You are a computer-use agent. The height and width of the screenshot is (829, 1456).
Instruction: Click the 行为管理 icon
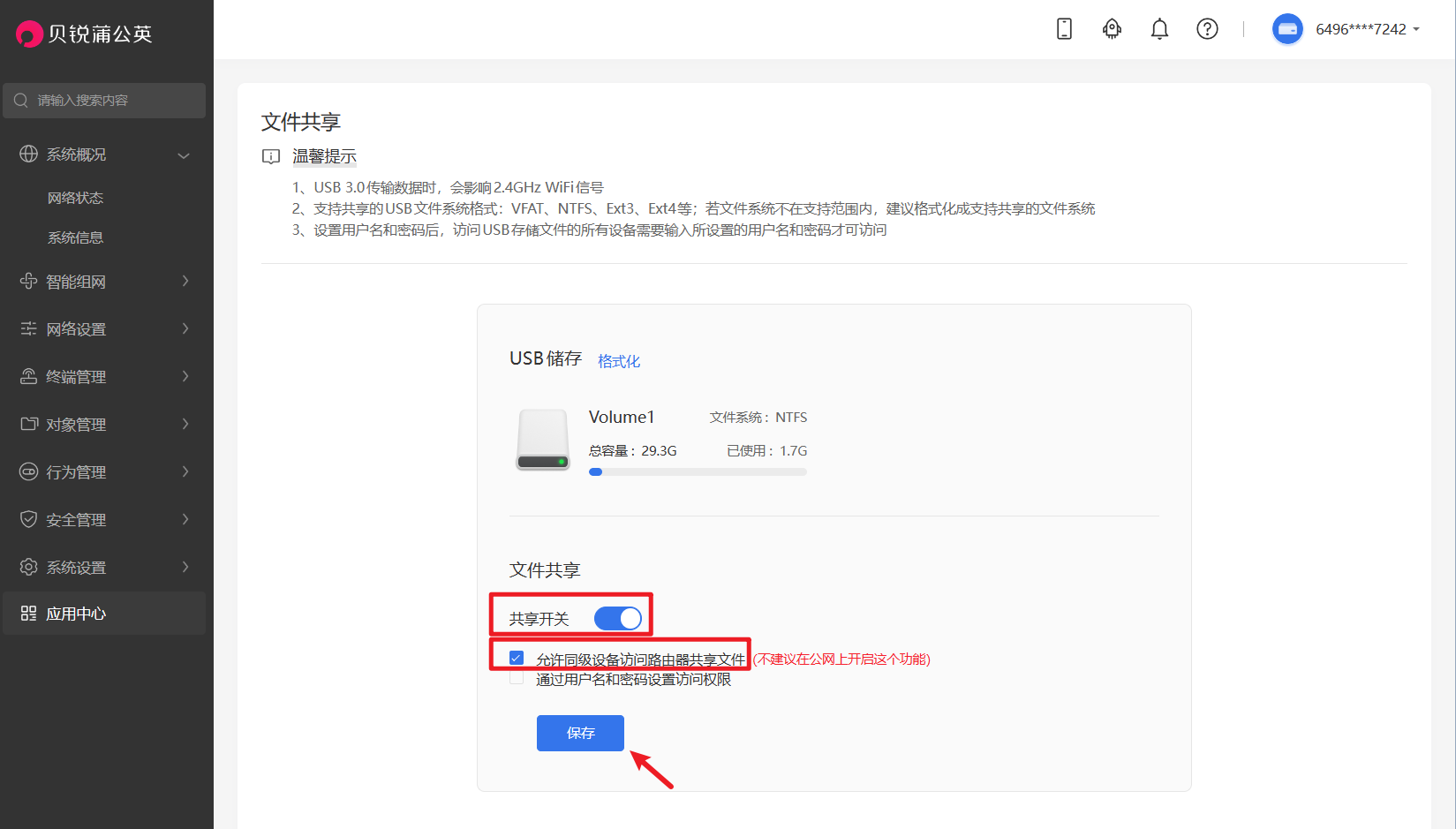tap(28, 471)
